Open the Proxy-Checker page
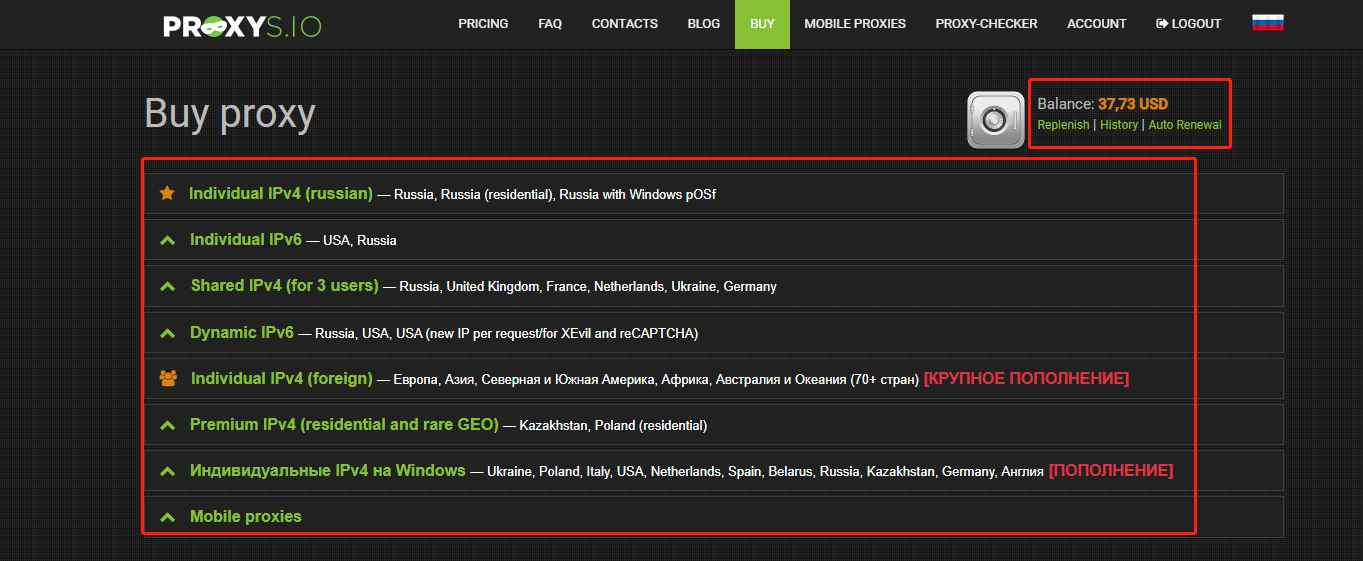This screenshot has width=1363, height=561. 986,24
